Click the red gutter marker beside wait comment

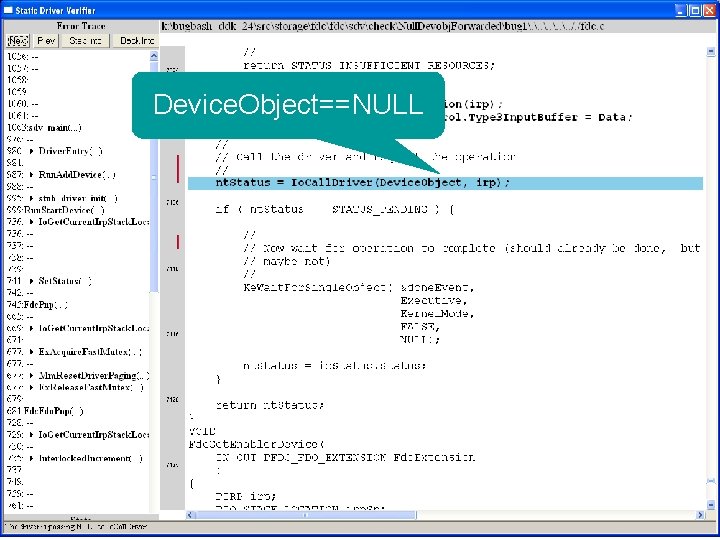coord(178,242)
